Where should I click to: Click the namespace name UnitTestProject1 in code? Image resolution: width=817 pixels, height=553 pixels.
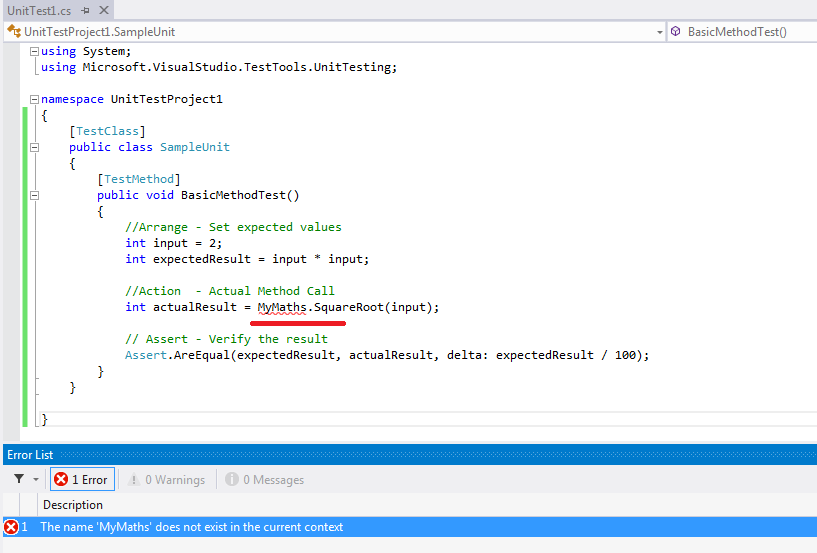point(167,100)
